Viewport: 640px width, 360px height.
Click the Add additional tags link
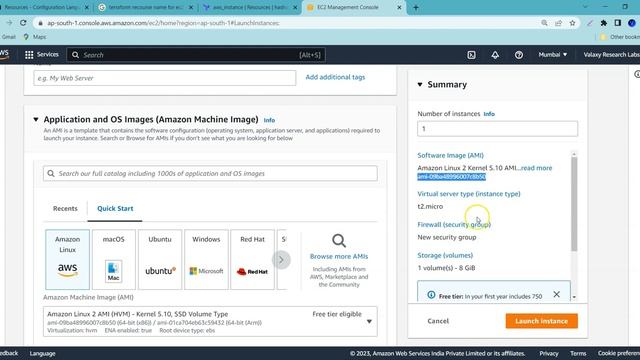(335, 77)
